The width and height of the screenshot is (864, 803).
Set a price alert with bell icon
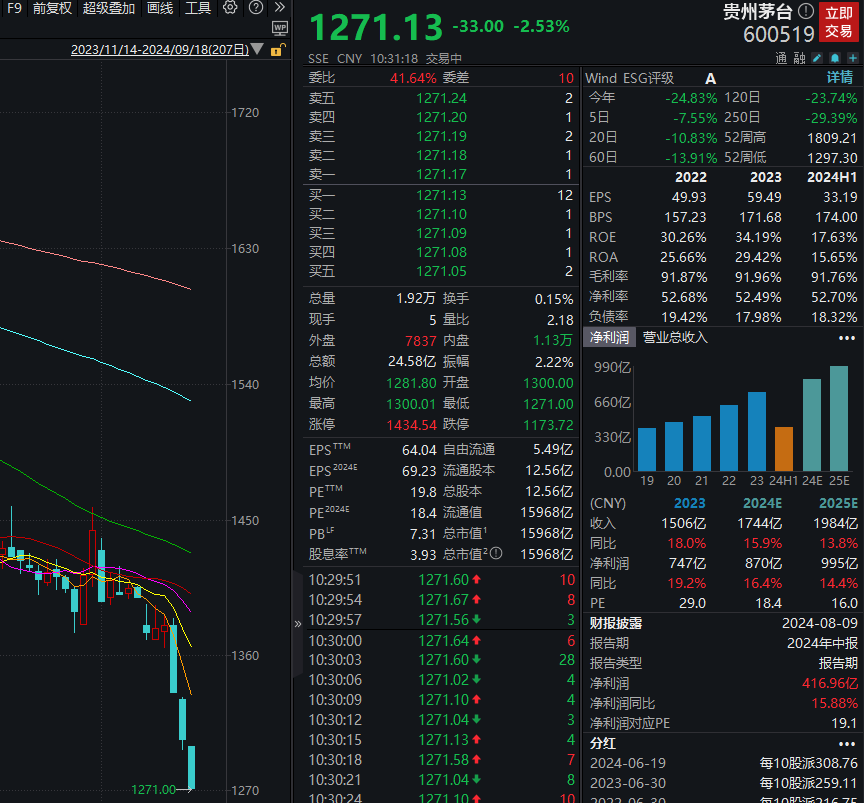point(835,58)
